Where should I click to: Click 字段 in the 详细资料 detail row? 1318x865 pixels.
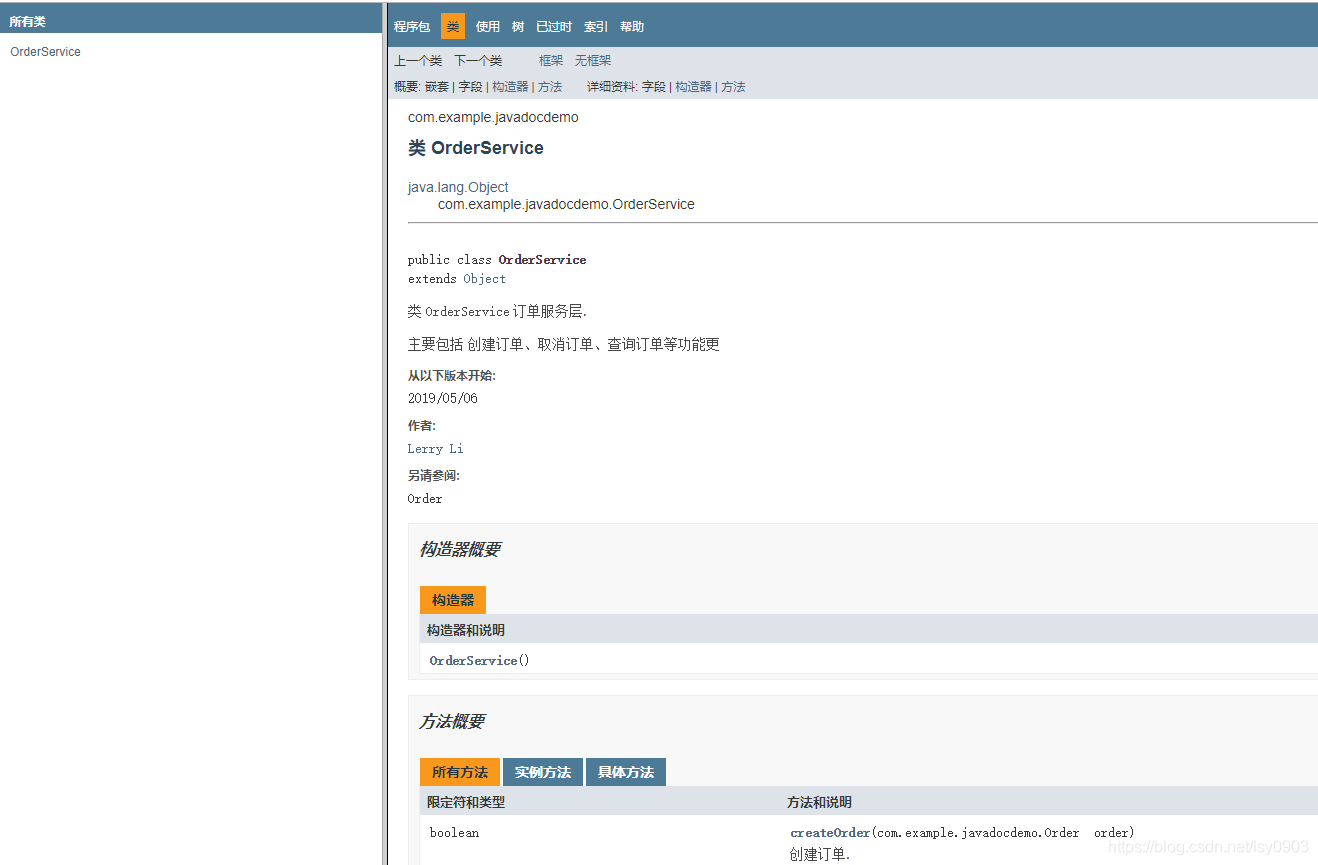click(x=654, y=87)
